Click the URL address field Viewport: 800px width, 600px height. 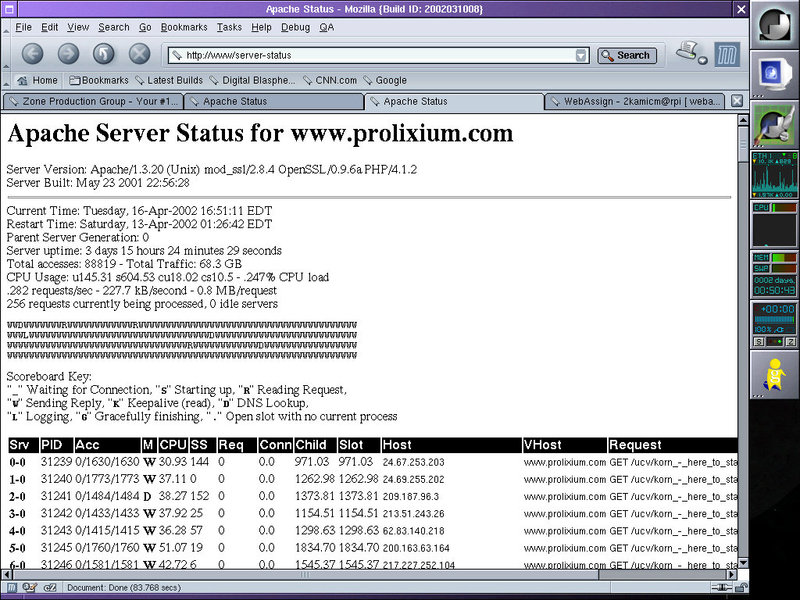point(379,55)
